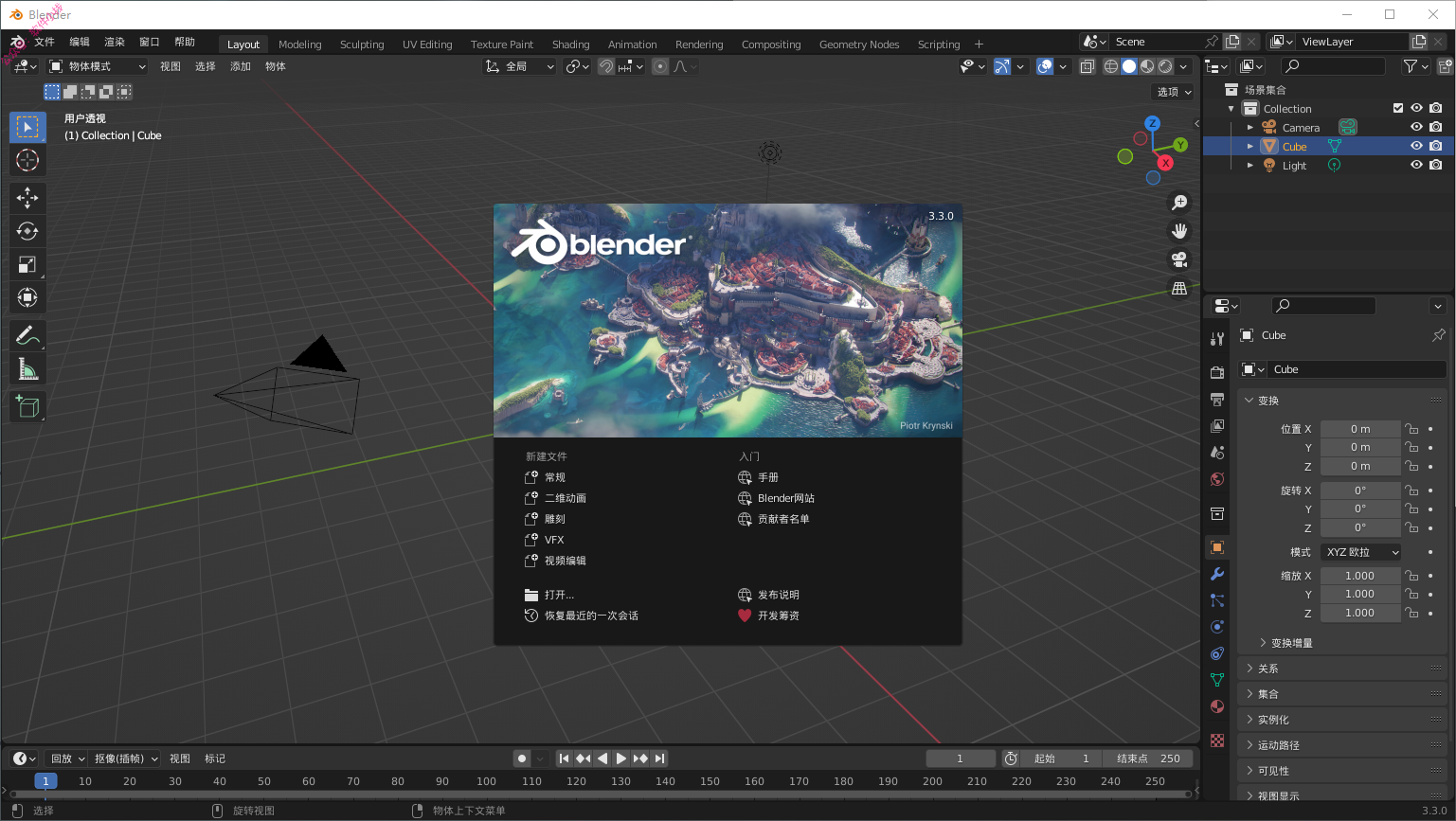Viewport: 1456px width, 821px height.
Task: Play the animation forward
Action: [620, 759]
